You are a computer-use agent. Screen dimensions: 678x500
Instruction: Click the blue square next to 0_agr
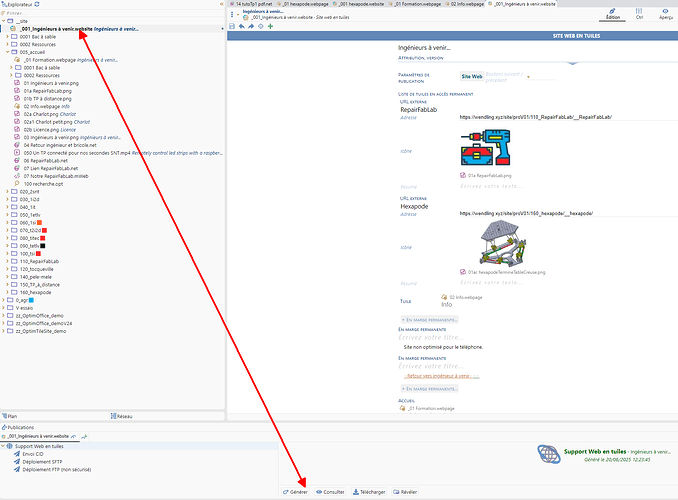pos(31,300)
